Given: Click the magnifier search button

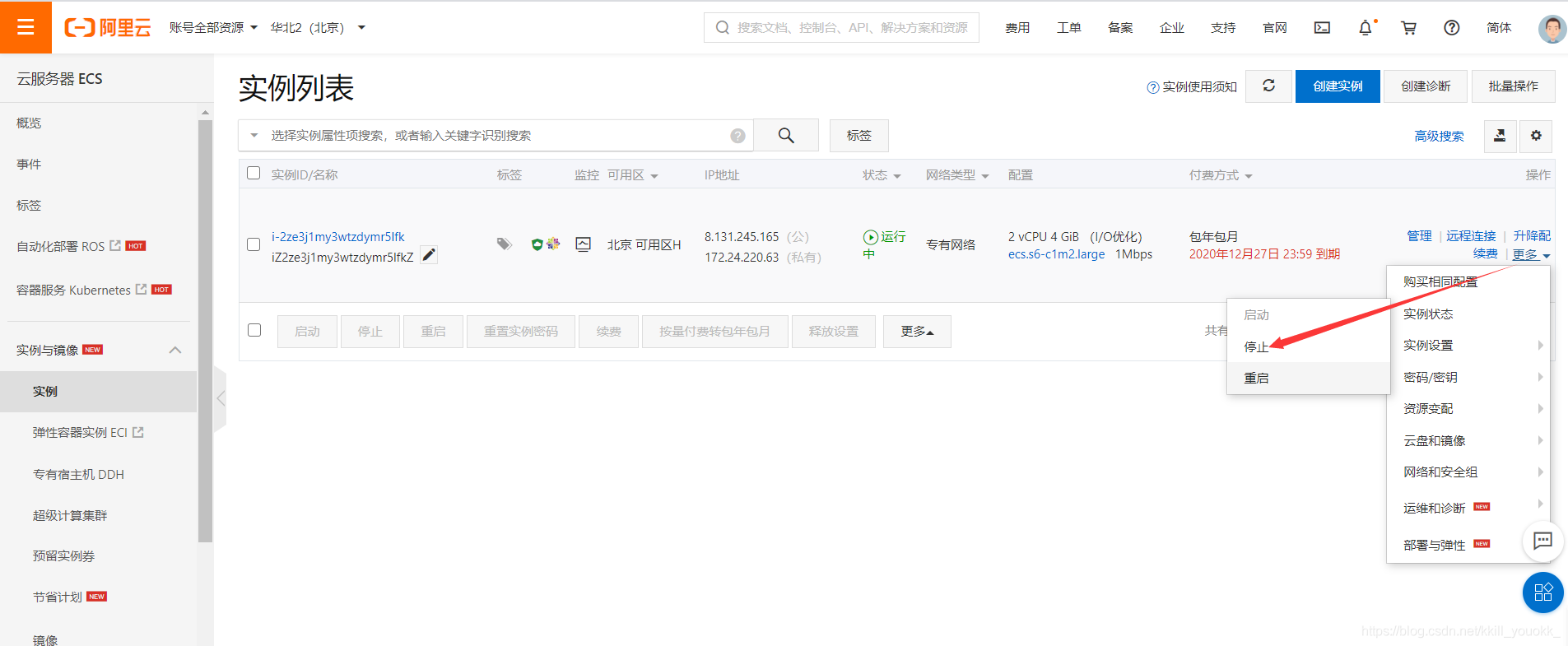Looking at the screenshot, I should [786, 136].
